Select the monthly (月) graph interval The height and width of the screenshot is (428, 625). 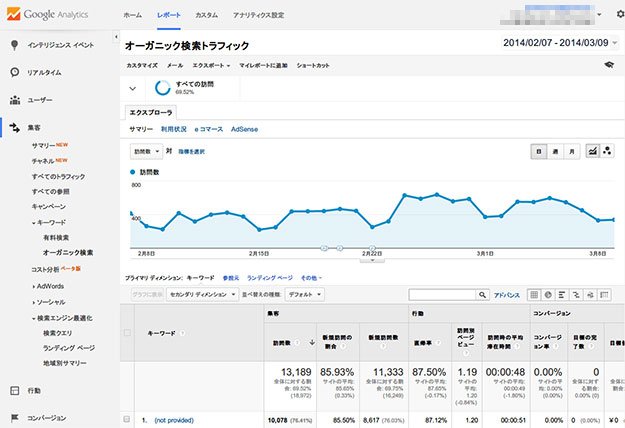572,151
